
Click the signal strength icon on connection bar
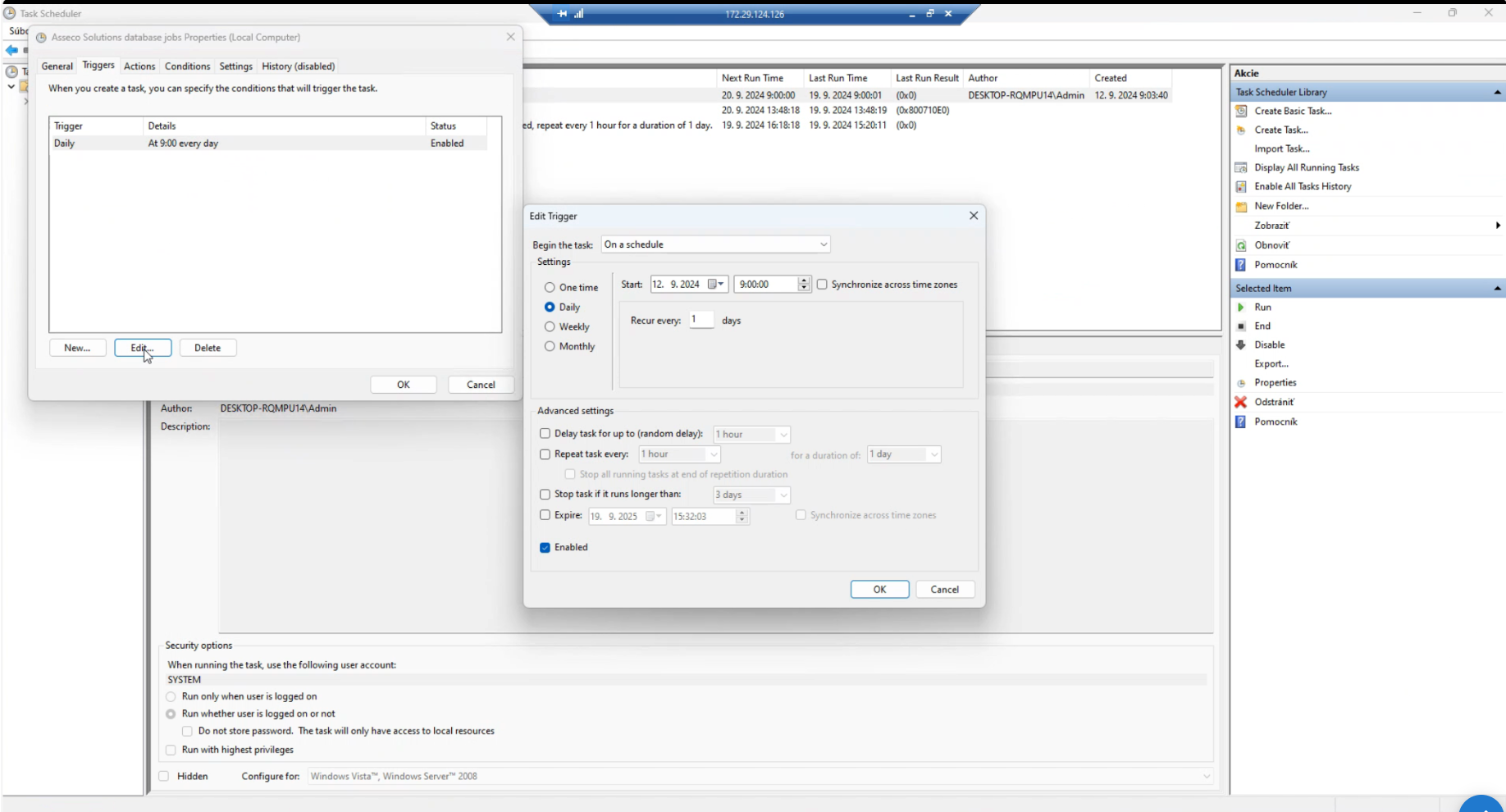click(x=579, y=14)
